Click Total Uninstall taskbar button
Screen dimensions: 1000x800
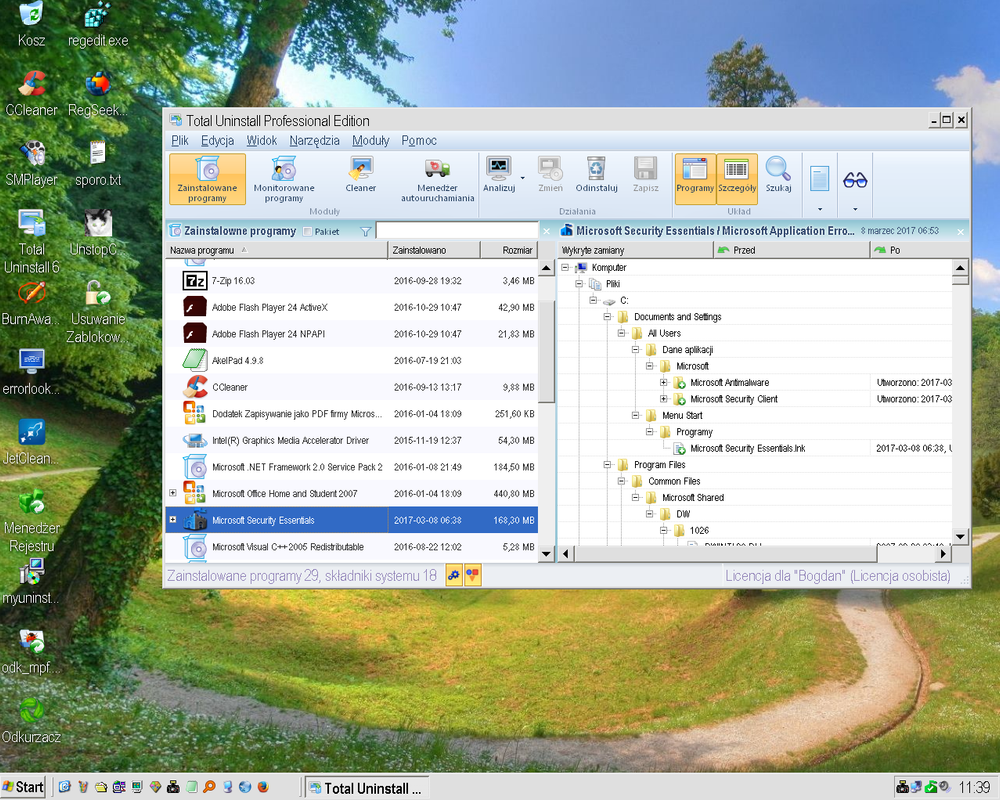[366, 788]
